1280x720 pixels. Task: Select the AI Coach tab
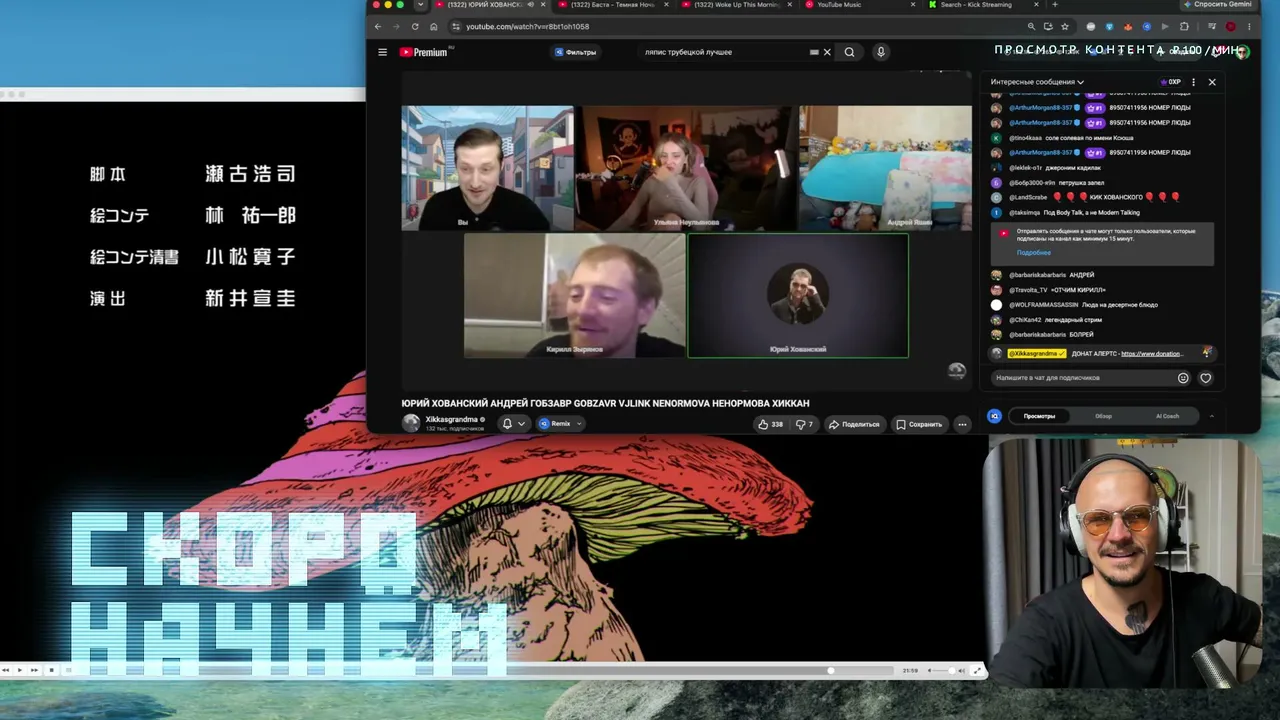click(x=1167, y=416)
